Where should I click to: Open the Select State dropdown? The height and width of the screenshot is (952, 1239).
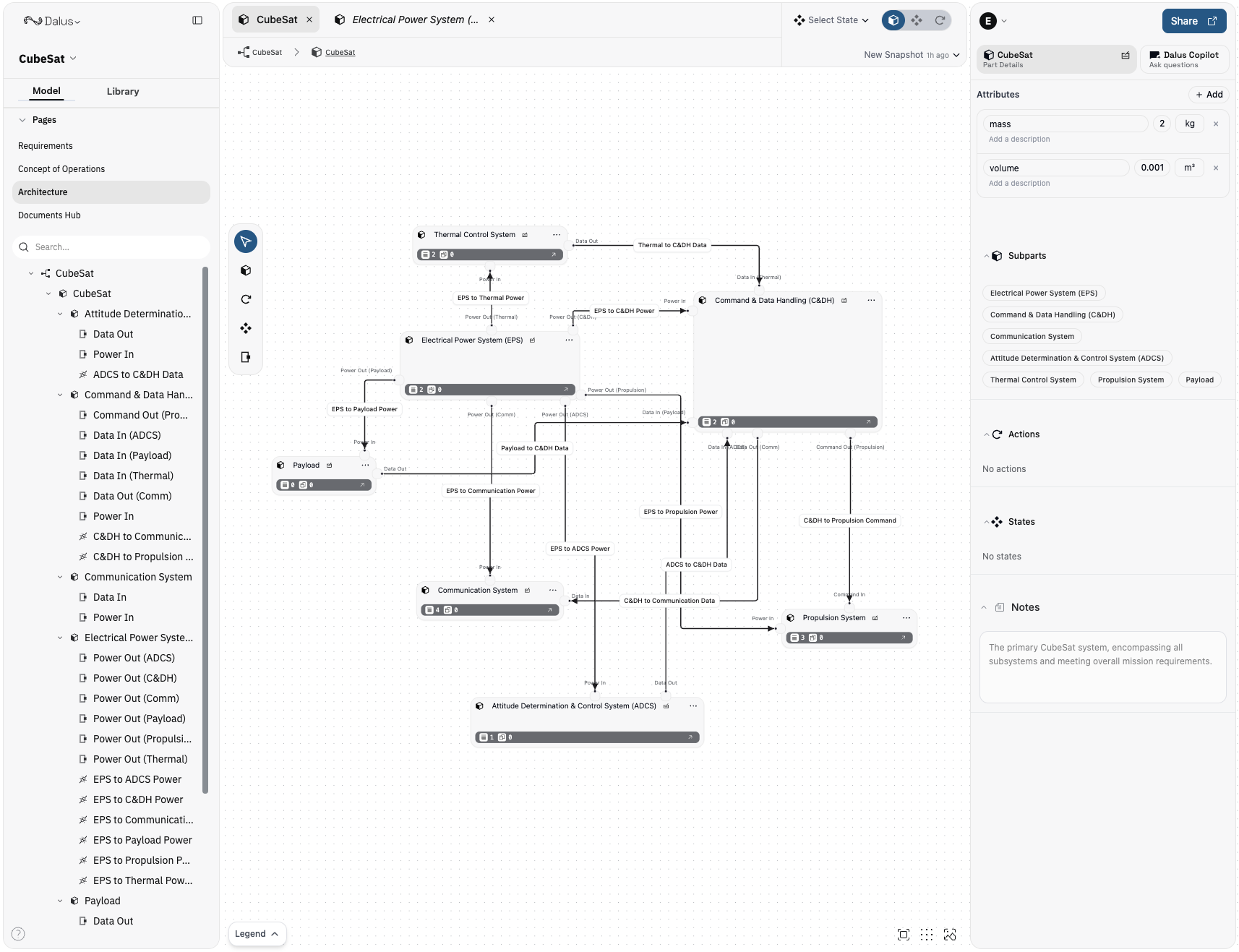point(830,20)
